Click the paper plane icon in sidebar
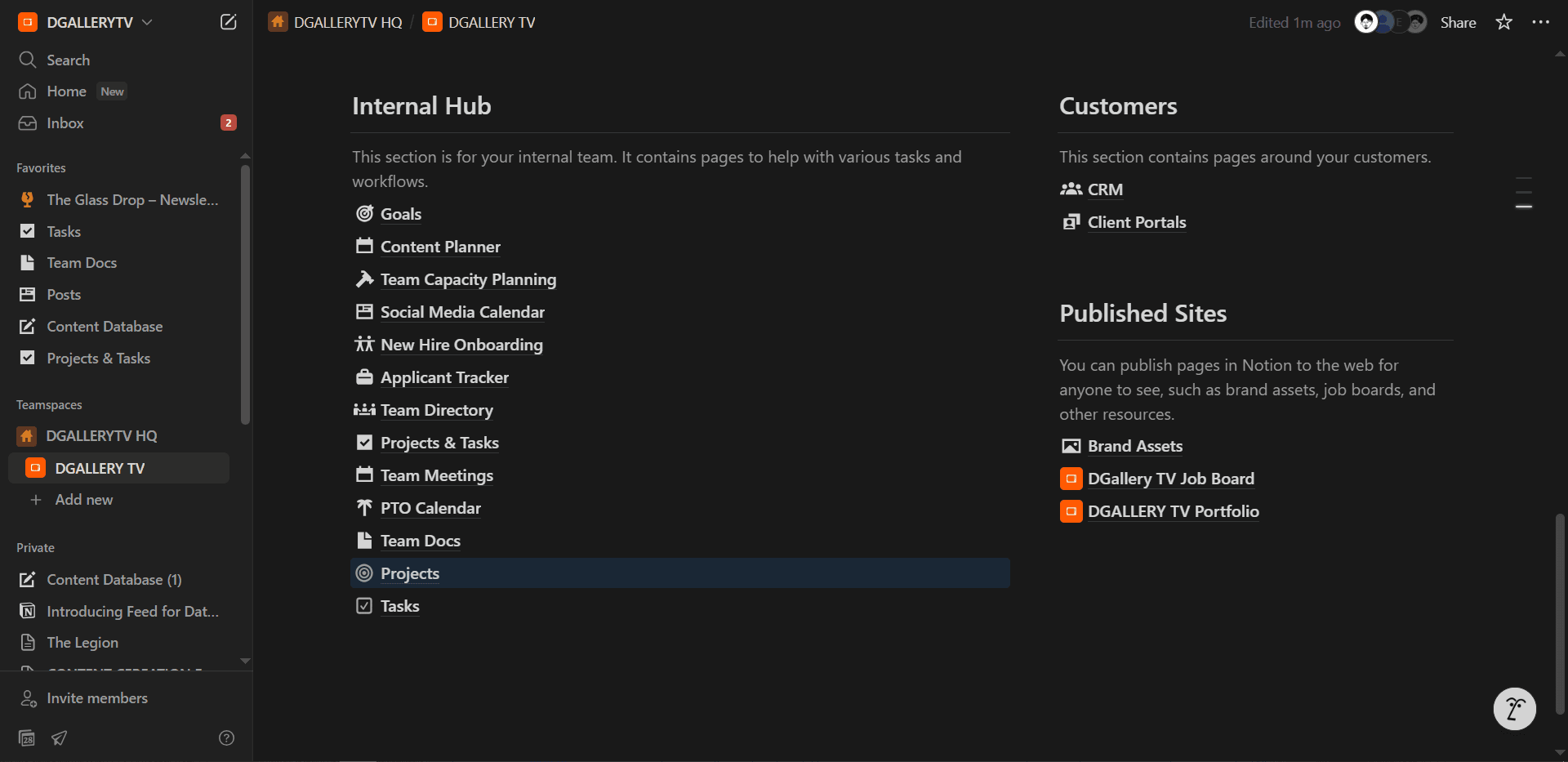The width and height of the screenshot is (1568, 762). pos(59,737)
